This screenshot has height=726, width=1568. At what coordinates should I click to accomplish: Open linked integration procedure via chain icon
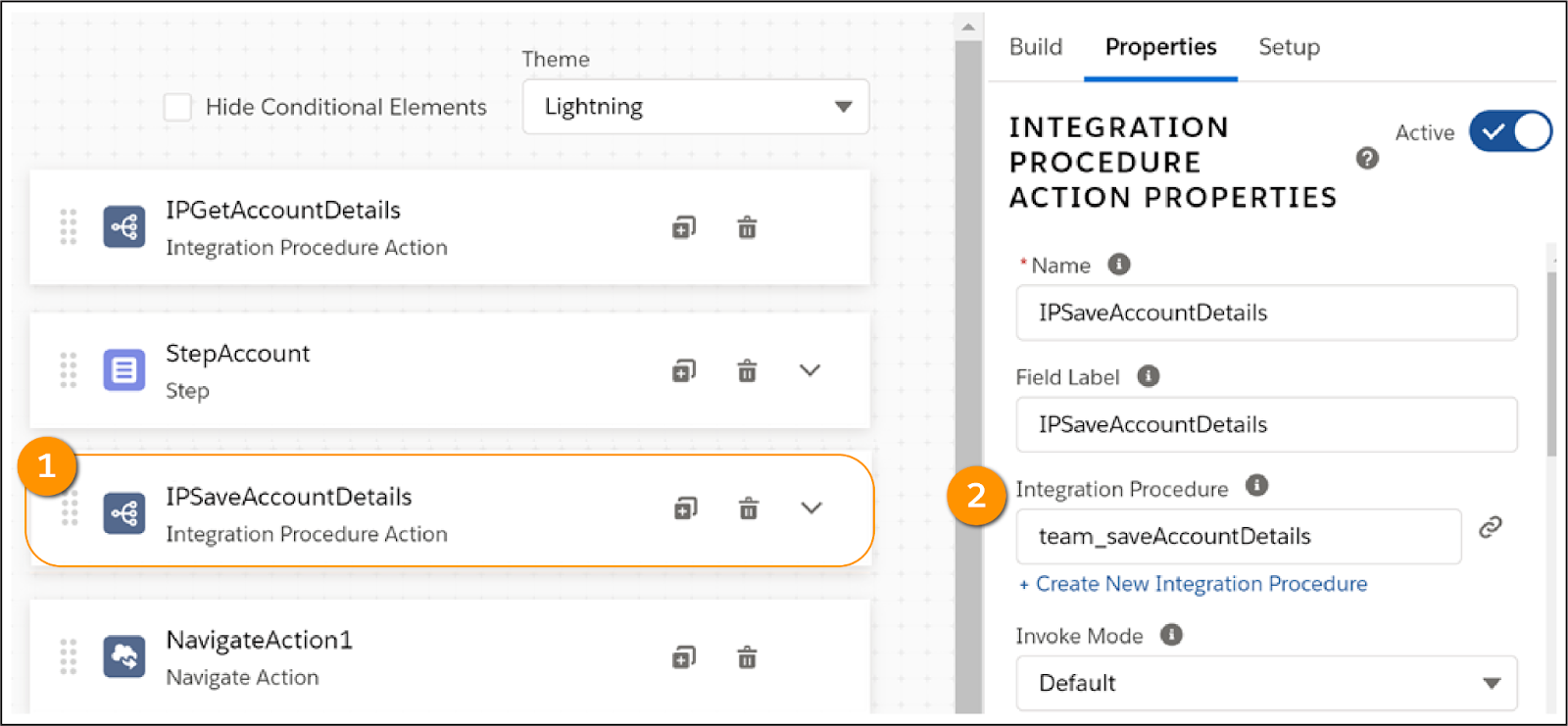[x=1491, y=527]
